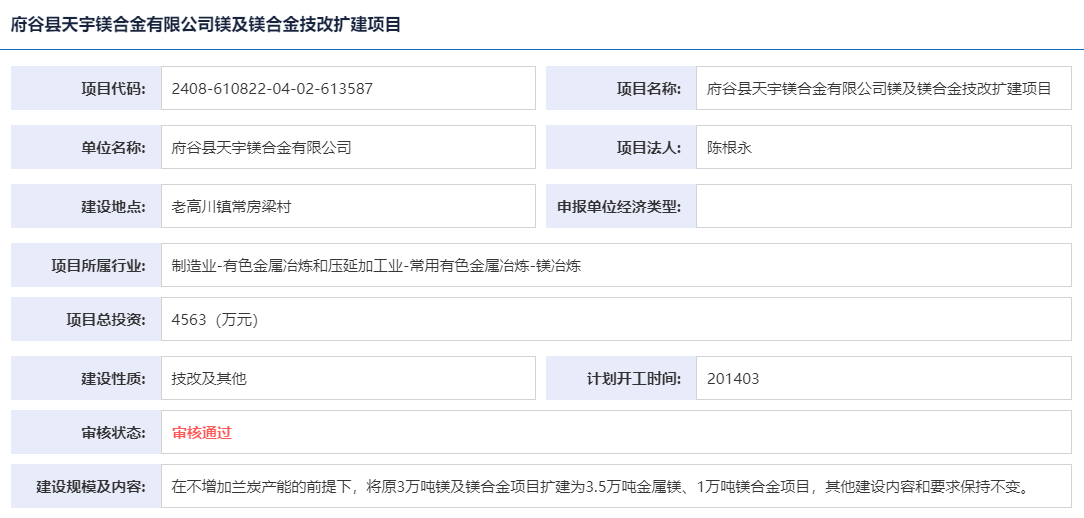Click the 审核状态 label

[113, 433]
